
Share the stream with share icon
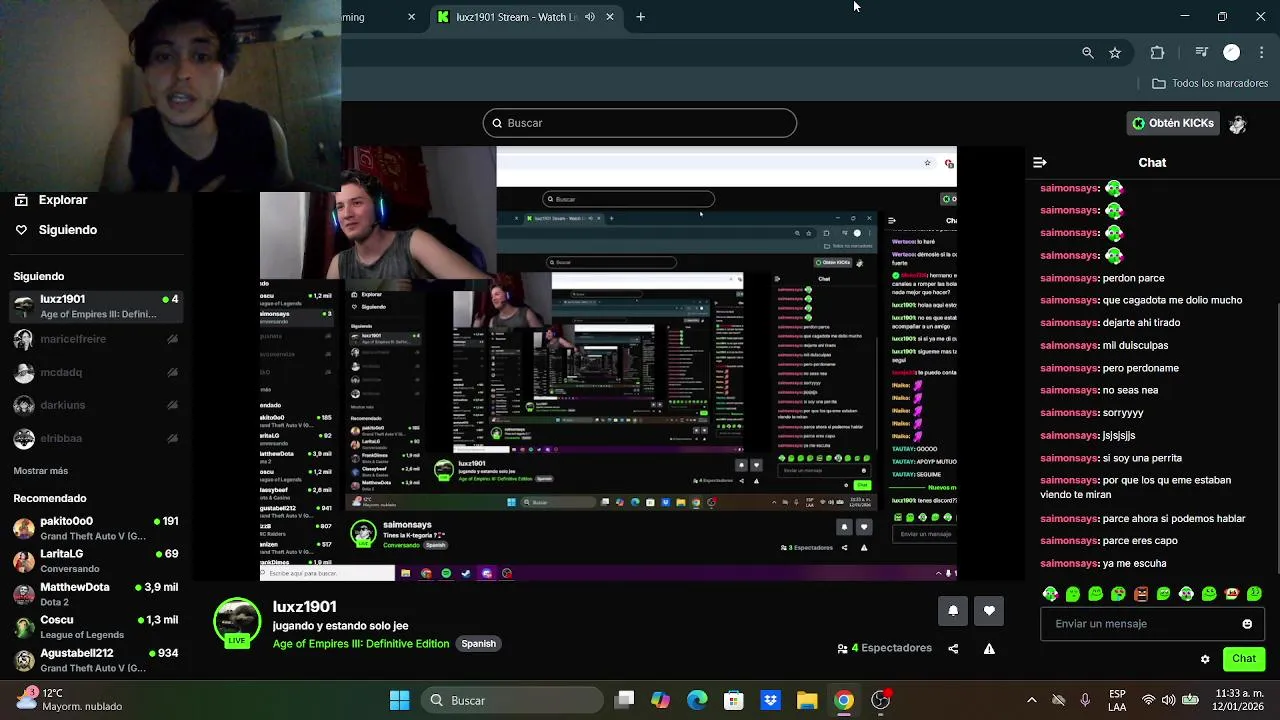click(x=953, y=648)
